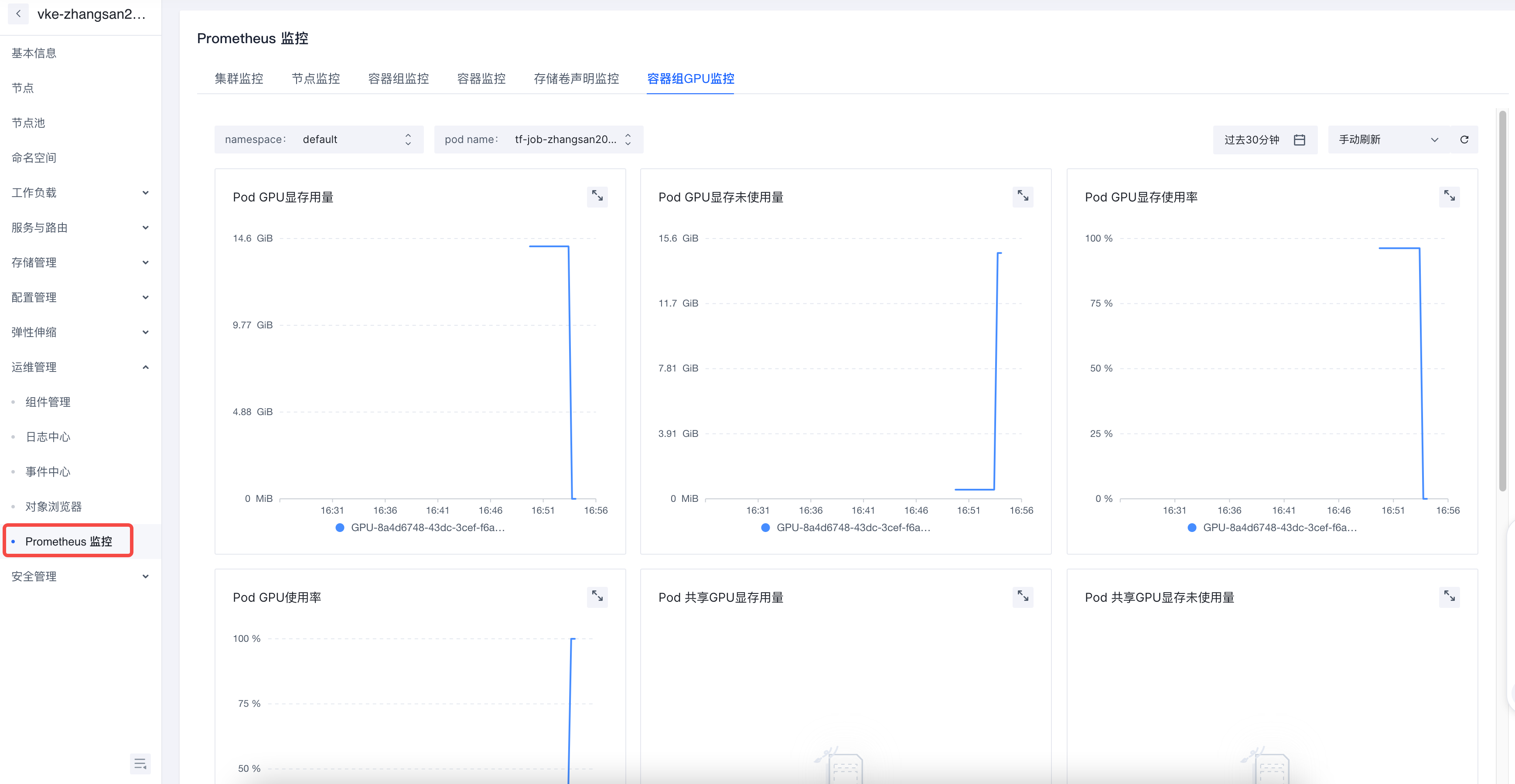Open 日志中心 in the sidebar
The height and width of the screenshot is (784, 1515).
[x=48, y=436]
